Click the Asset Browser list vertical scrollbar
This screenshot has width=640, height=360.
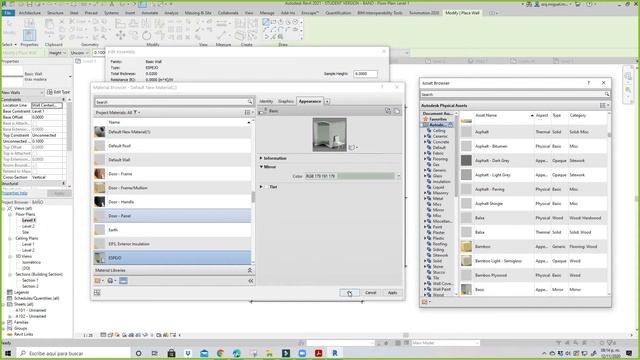click(x=609, y=204)
